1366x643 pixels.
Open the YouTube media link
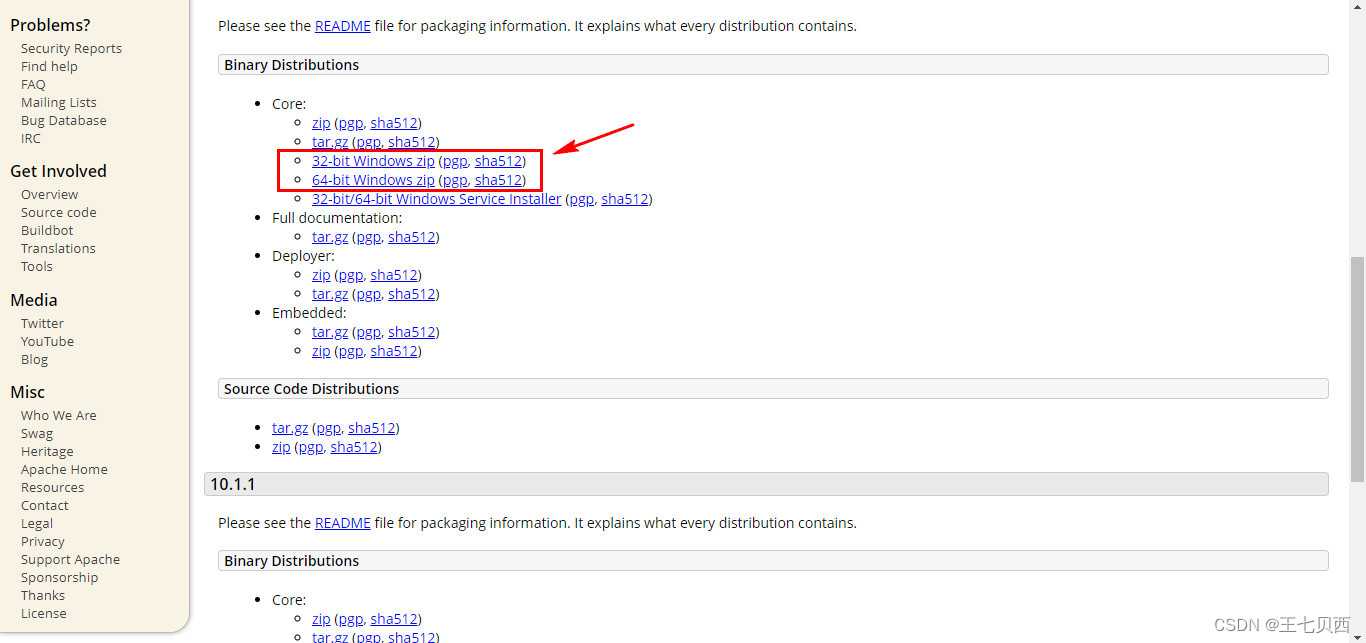47,341
